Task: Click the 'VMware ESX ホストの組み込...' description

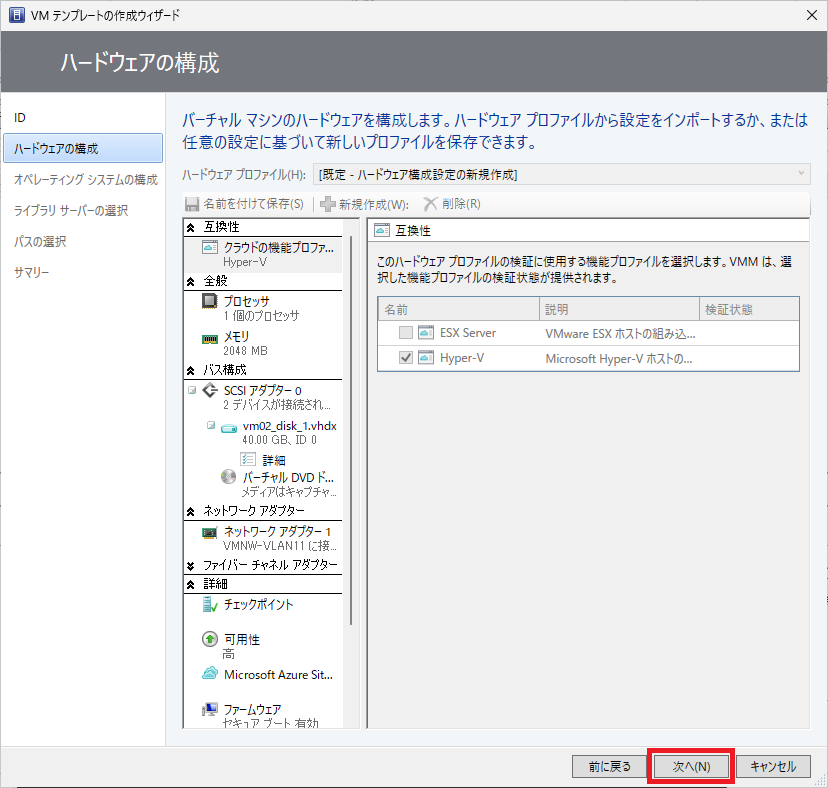Action: click(620, 333)
